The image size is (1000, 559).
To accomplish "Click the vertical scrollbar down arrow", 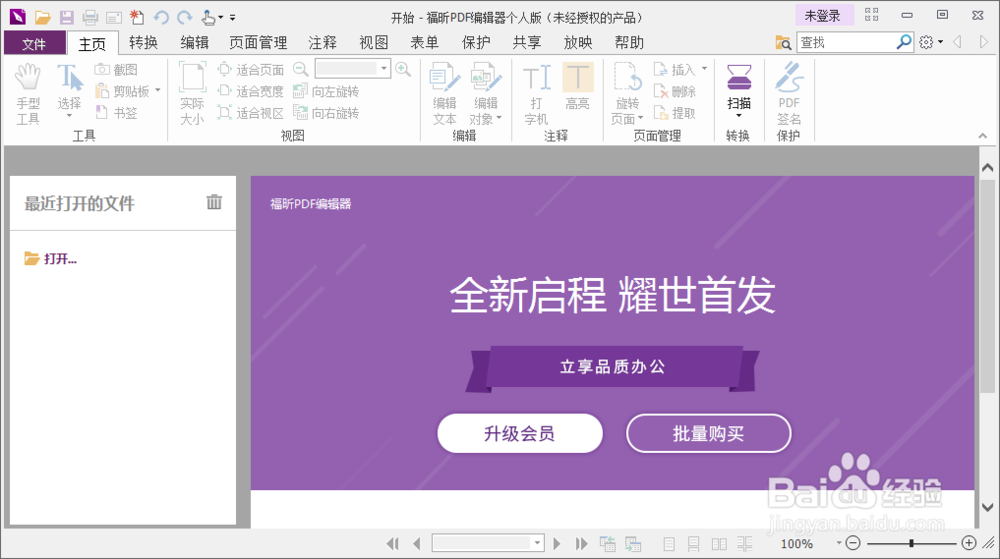I will (x=987, y=508).
